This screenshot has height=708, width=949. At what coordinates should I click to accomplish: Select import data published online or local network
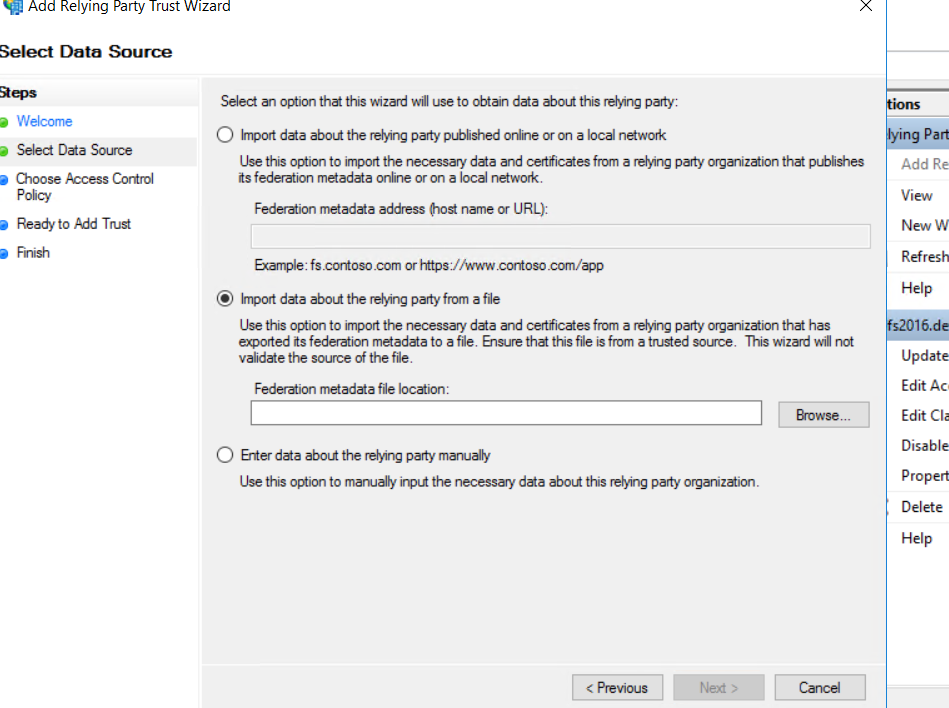225,135
